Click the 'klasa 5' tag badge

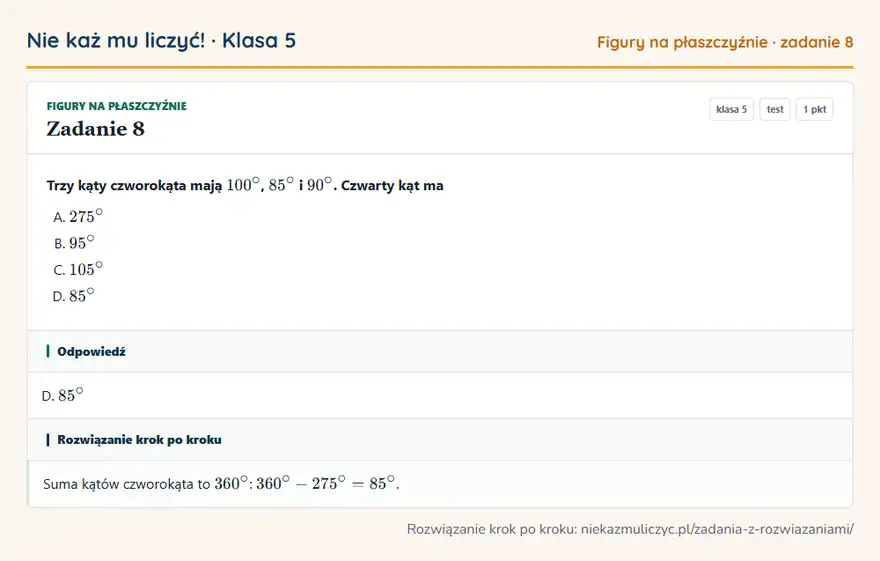tap(731, 109)
